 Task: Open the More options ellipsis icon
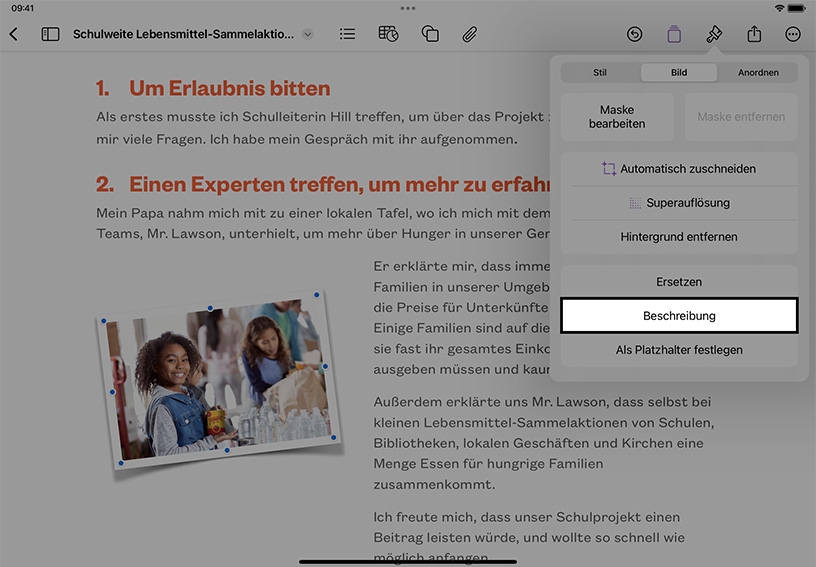pos(793,34)
